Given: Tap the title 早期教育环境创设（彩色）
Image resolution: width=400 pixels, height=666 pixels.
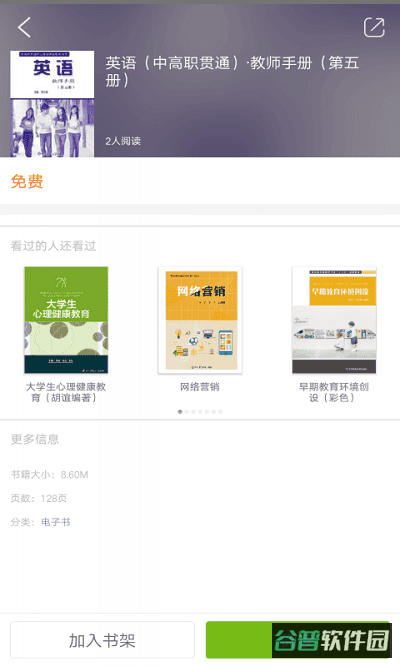Looking at the screenshot, I should 334,392.
